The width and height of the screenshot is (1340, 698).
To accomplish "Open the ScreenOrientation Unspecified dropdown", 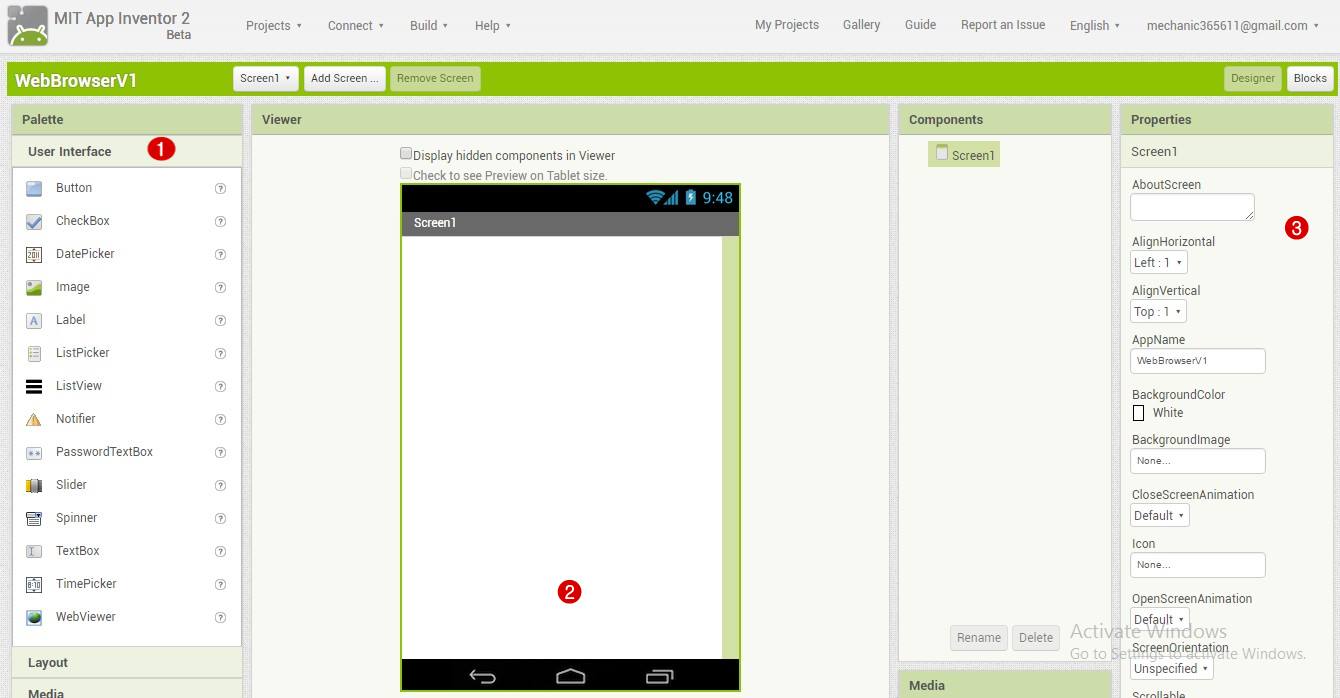I will pos(1172,669).
